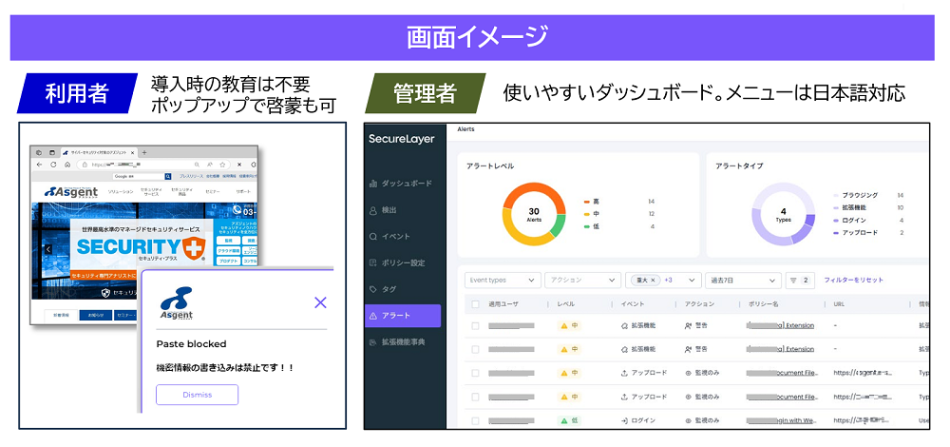
Task: Select ログイン legend in アラートタイプ chart
Action: click(x=851, y=220)
